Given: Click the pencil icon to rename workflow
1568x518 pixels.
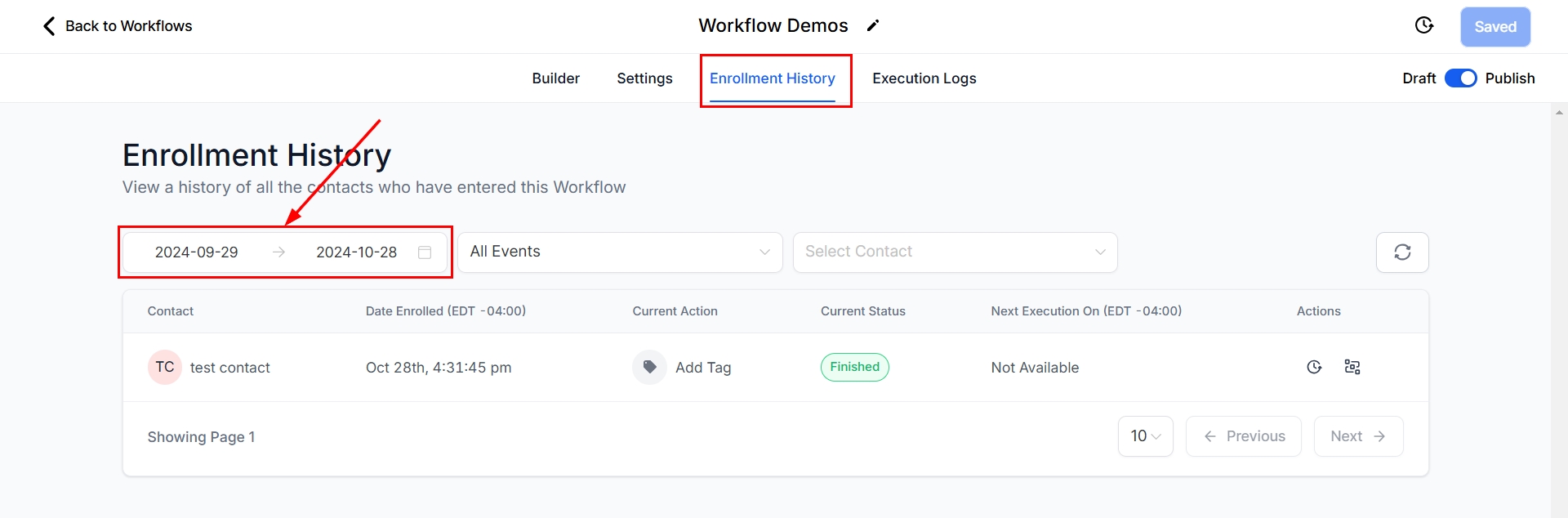Looking at the screenshot, I should click(873, 26).
